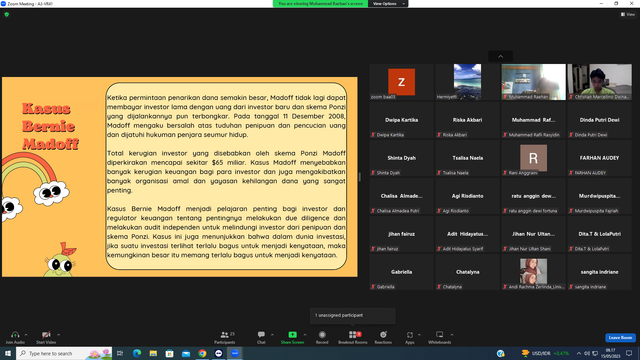Open the Windows Start menu
The height and width of the screenshot is (360, 640).
pos(8,353)
